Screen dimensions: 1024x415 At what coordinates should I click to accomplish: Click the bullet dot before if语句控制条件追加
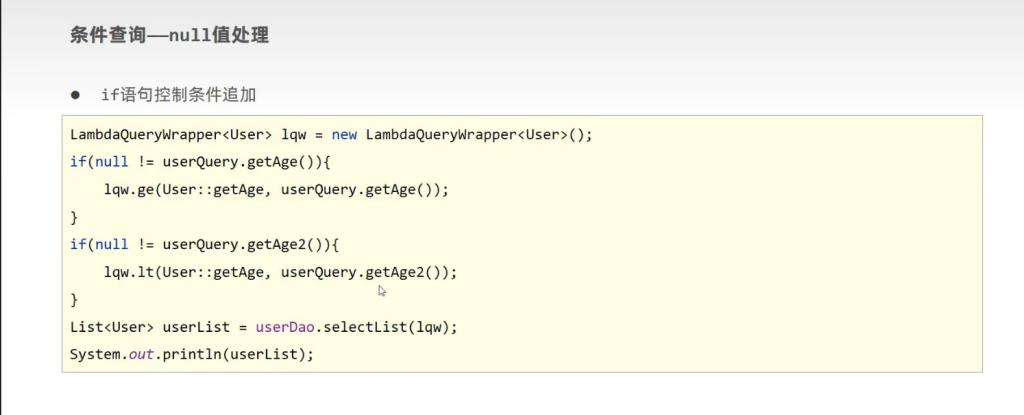pos(75,95)
